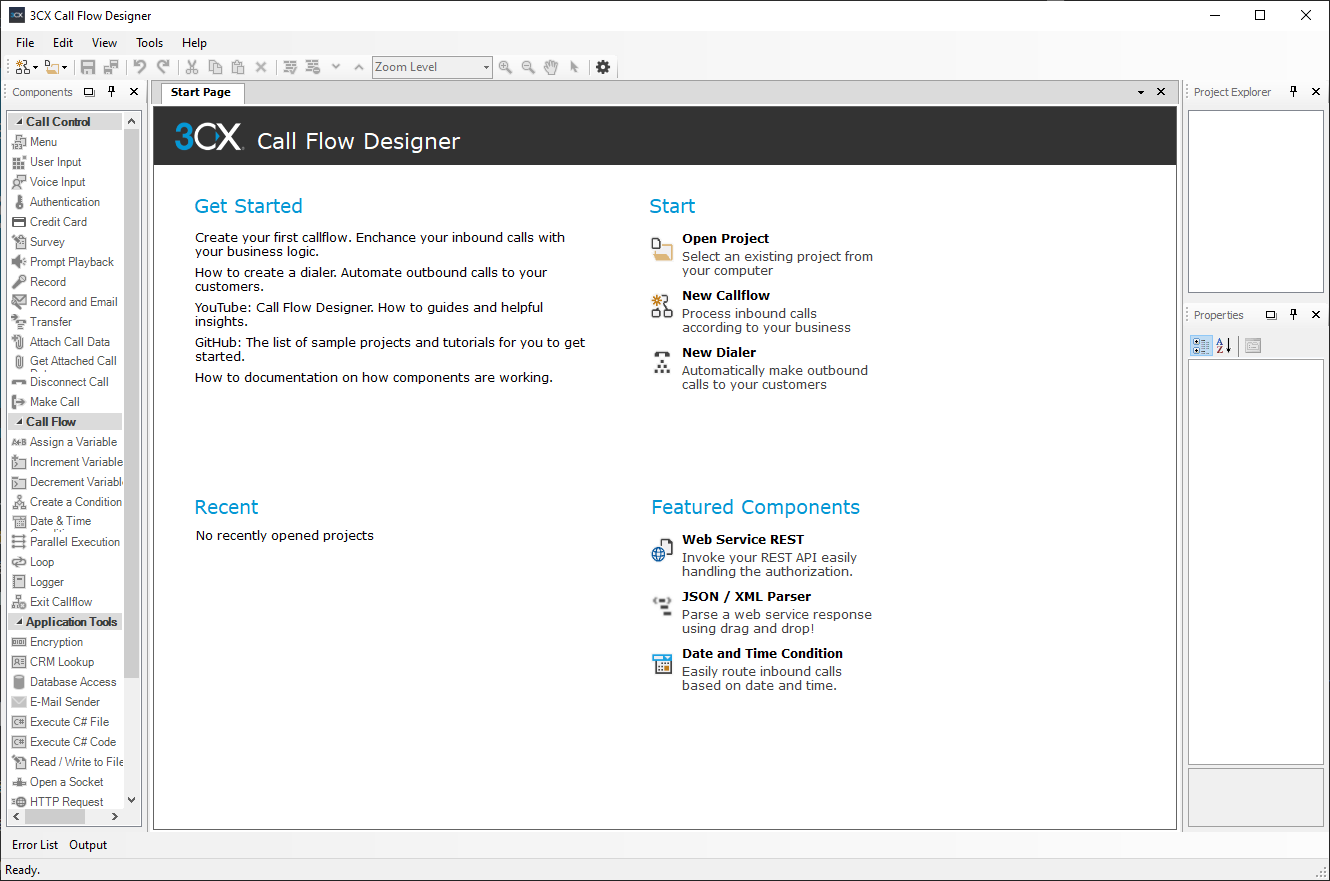Click the Open Project link

tap(726, 239)
